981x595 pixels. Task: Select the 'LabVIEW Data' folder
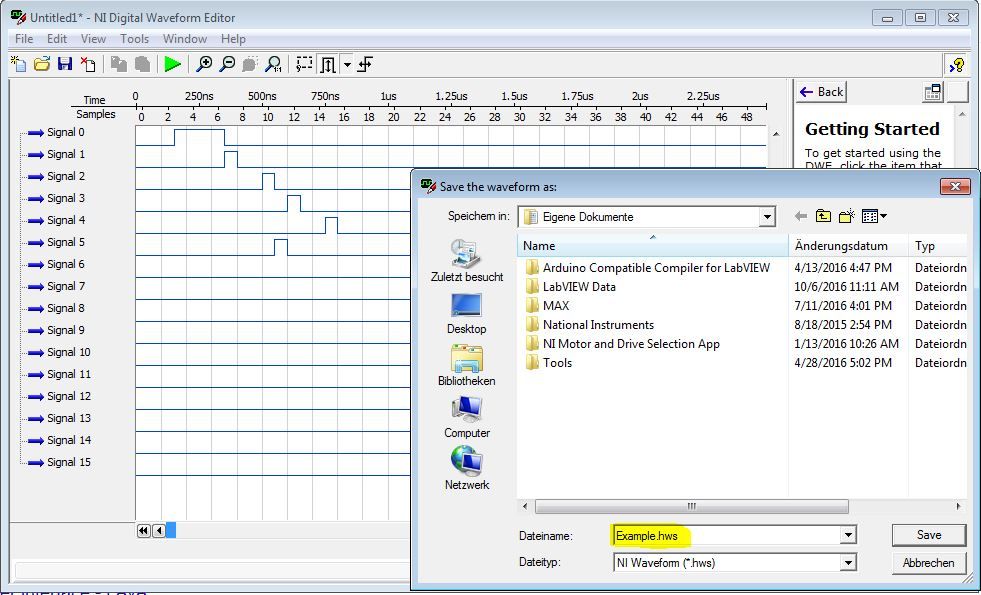(571, 287)
